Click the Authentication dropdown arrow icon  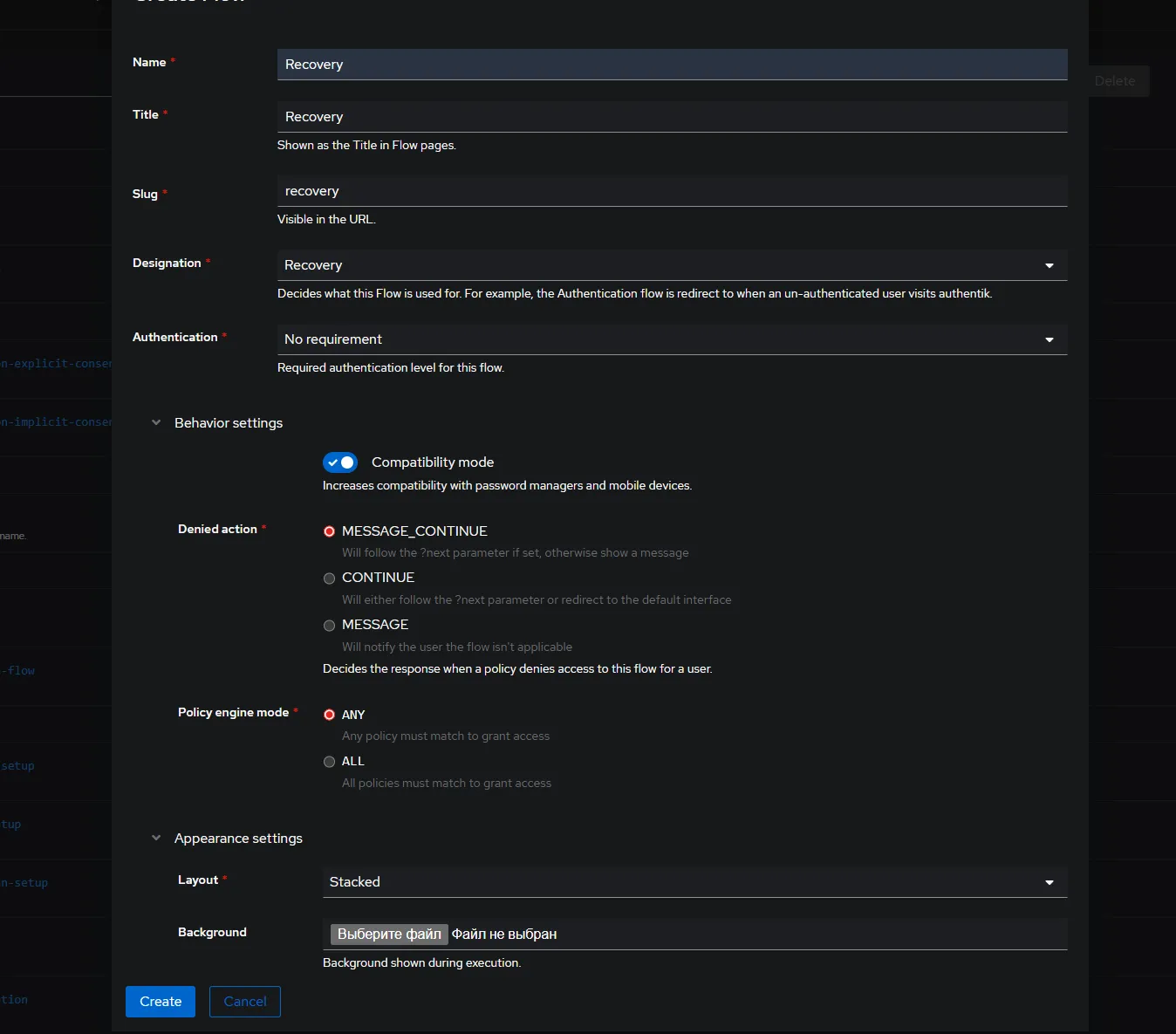tap(1049, 339)
